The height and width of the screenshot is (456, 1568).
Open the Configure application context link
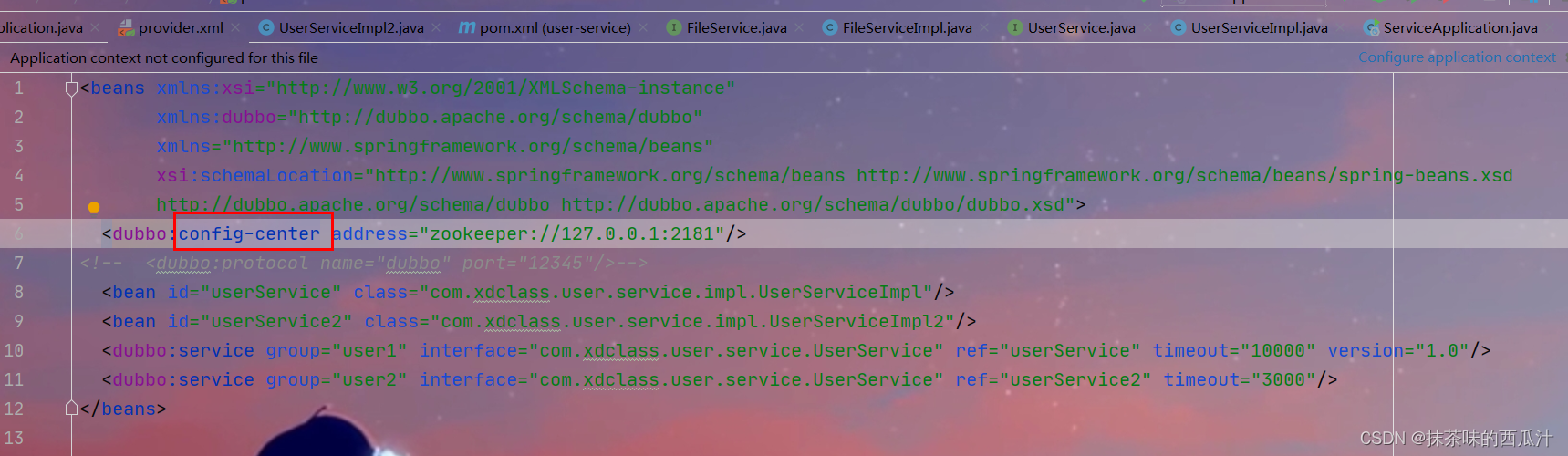(x=1457, y=57)
